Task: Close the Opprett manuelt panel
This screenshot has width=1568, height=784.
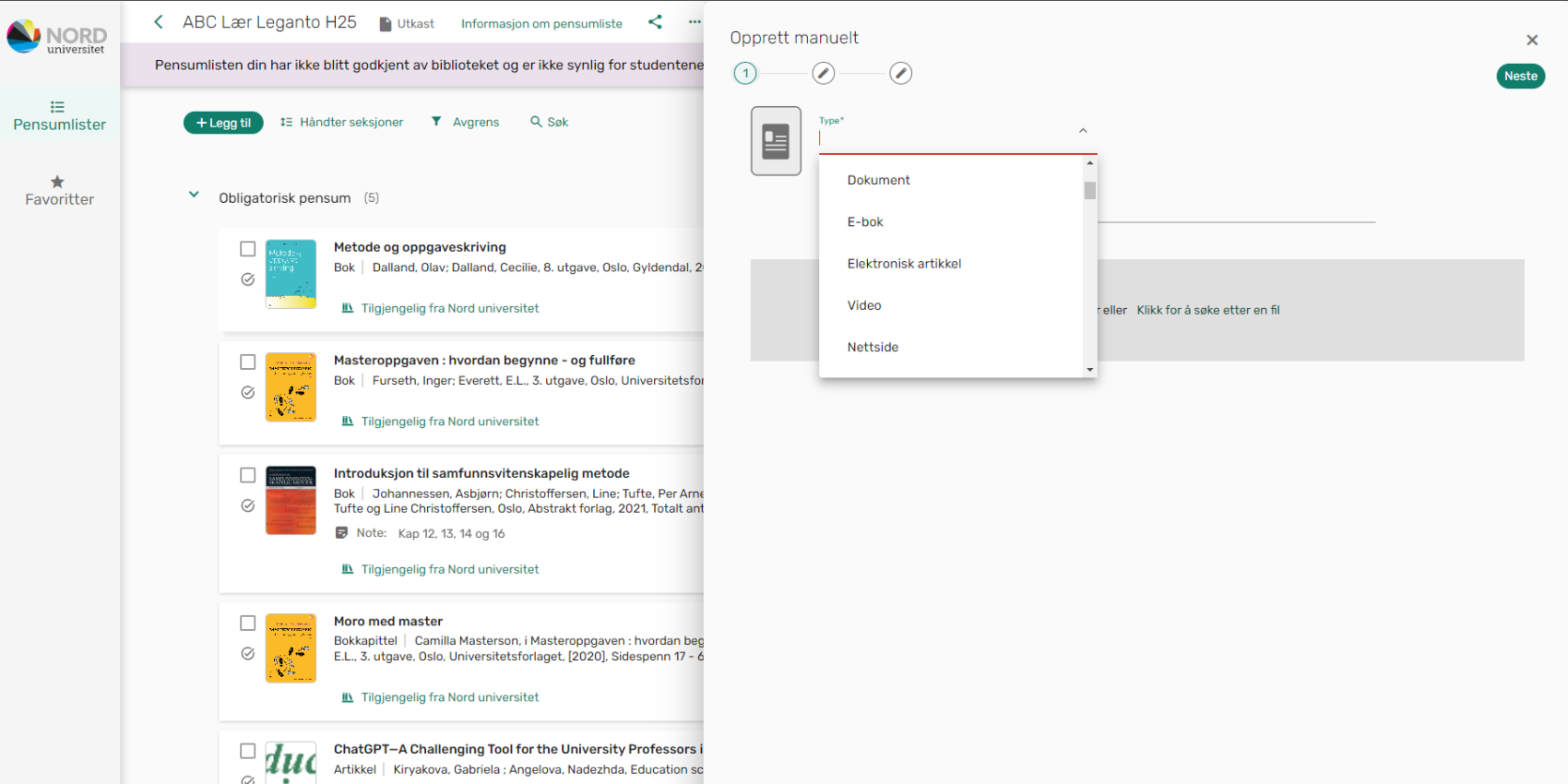Action: tap(1532, 41)
